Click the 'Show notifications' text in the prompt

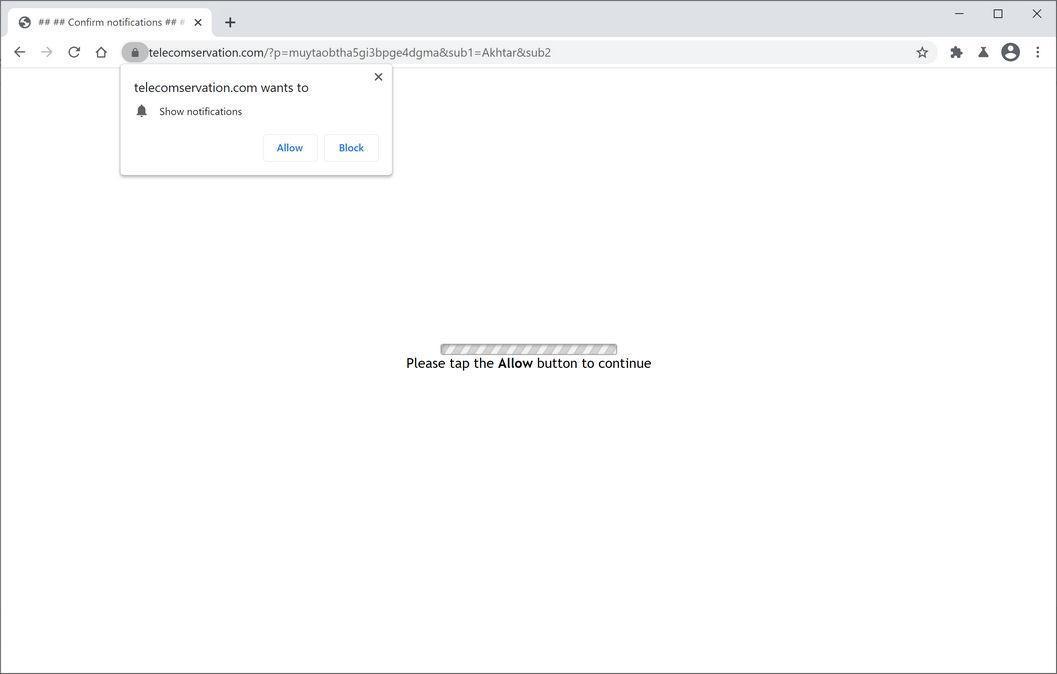point(201,111)
